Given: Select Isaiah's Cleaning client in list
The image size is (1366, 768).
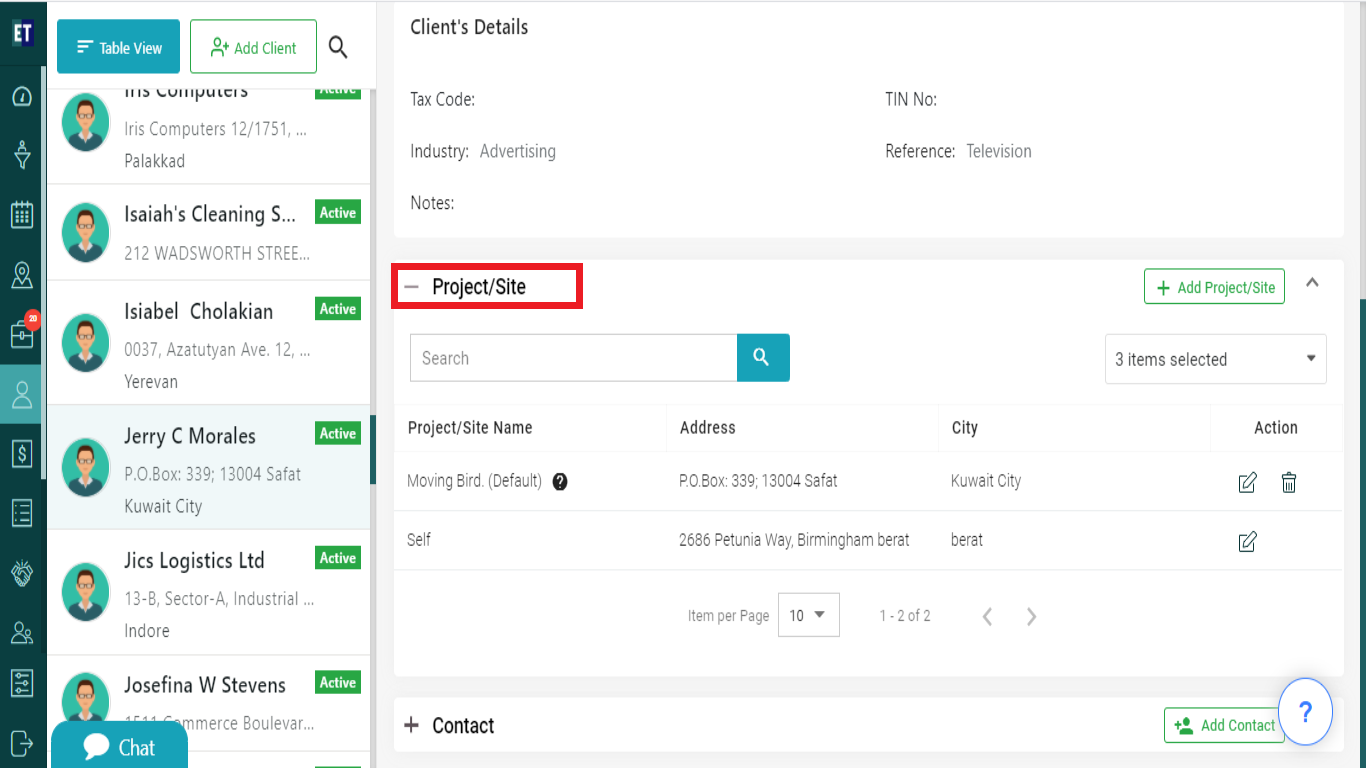Looking at the screenshot, I should (x=208, y=232).
